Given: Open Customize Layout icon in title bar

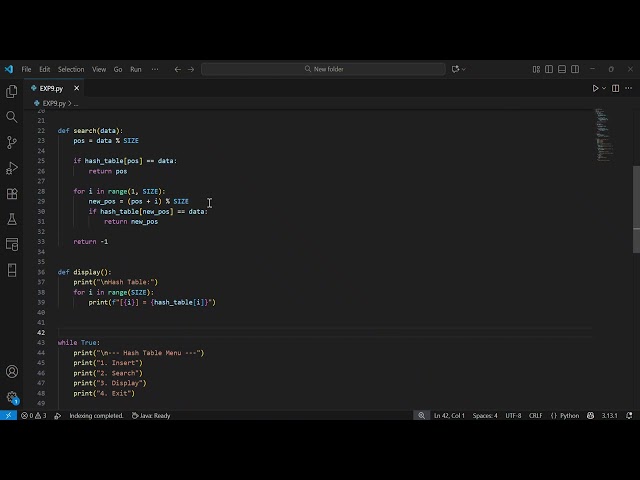Looking at the screenshot, I should coord(536,69).
